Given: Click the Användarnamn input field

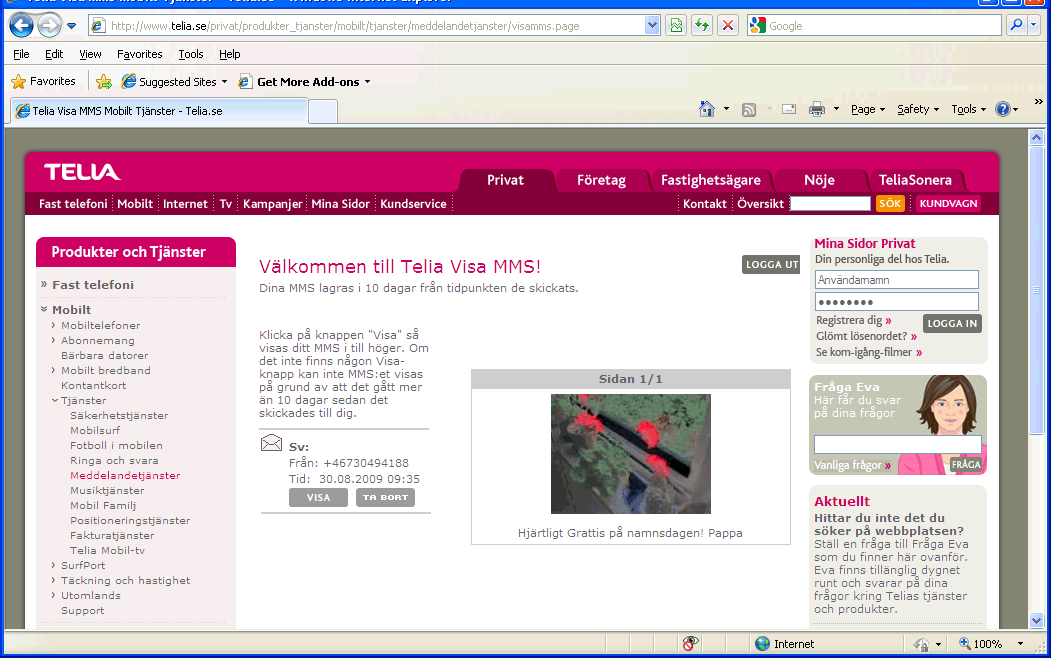Looking at the screenshot, I should click(x=897, y=280).
